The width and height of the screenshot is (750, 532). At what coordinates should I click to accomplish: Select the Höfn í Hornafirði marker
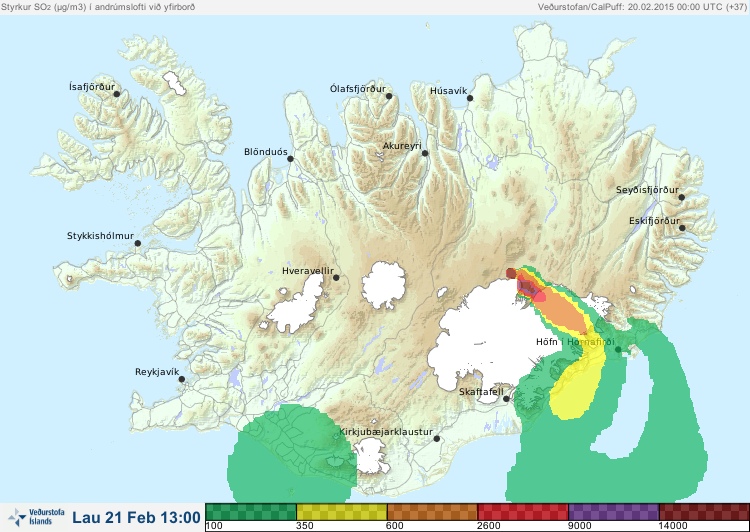pyautogui.click(x=618, y=350)
